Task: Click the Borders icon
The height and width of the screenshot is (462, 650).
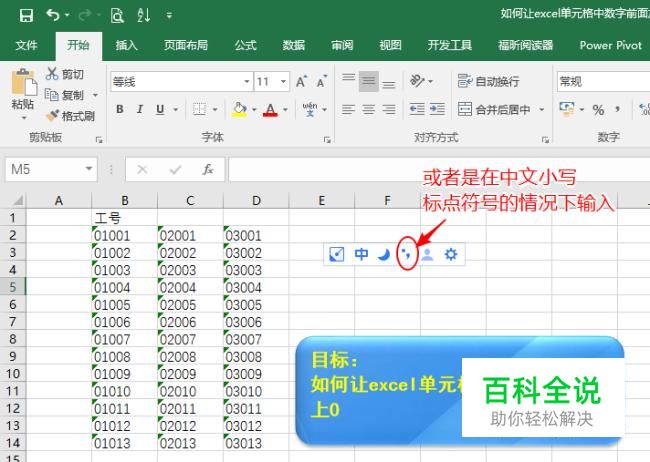Action: 199,109
